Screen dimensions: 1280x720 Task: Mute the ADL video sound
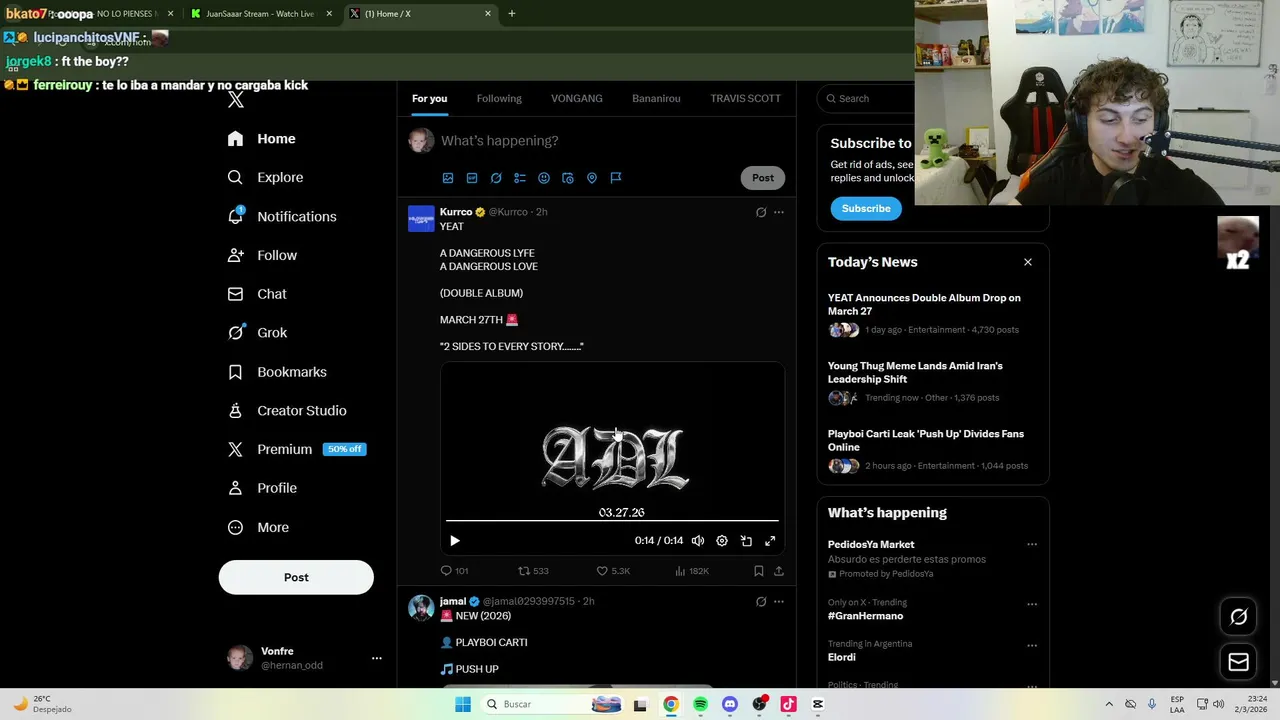coord(698,541)
